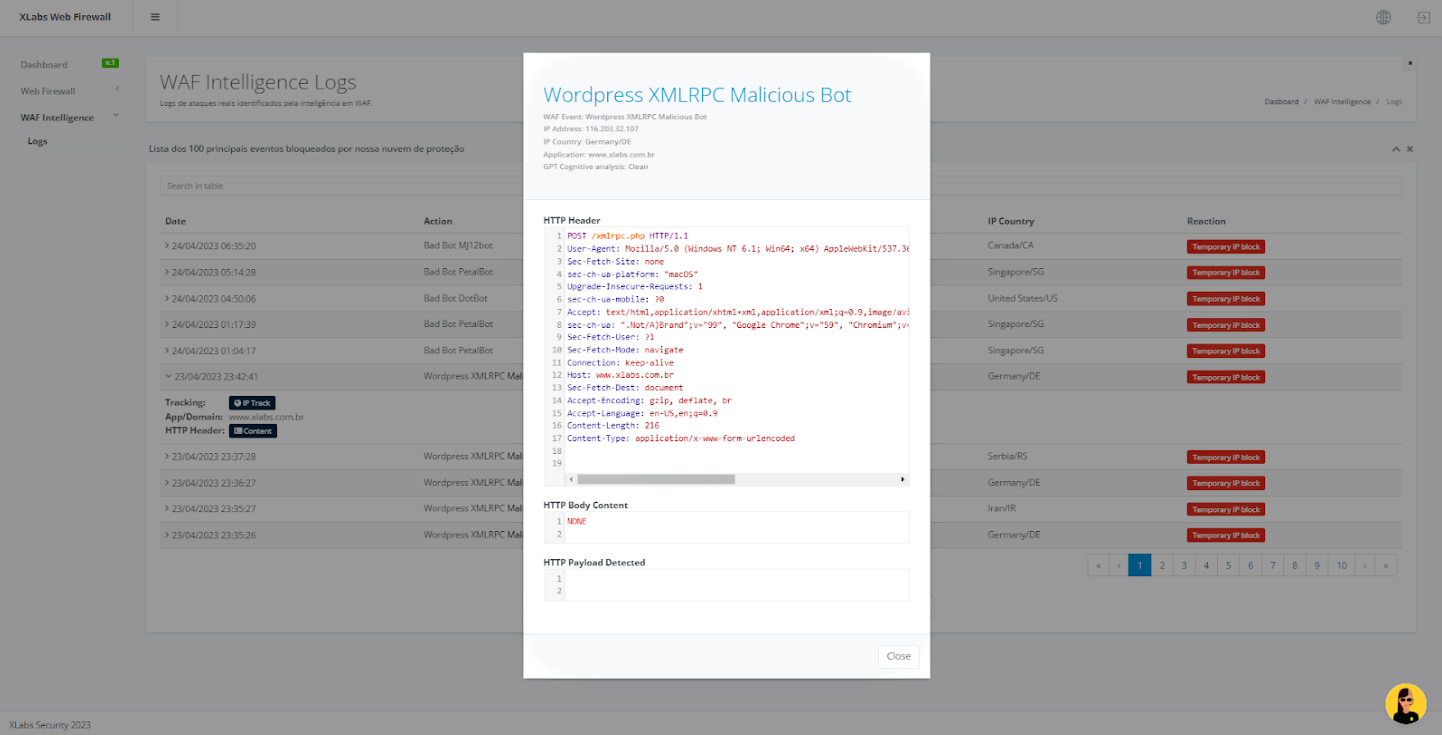This screenshot has height=735, width=1442.
Task: Open the hamburger menu next to XLabs Web Firewall
Action: pos(155,17)
